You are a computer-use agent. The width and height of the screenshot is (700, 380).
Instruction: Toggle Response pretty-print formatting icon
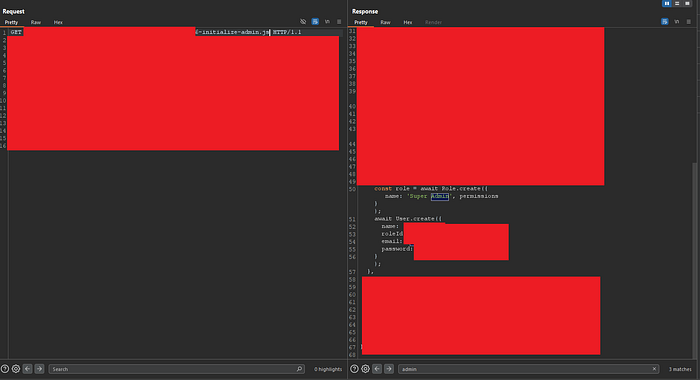665,21
